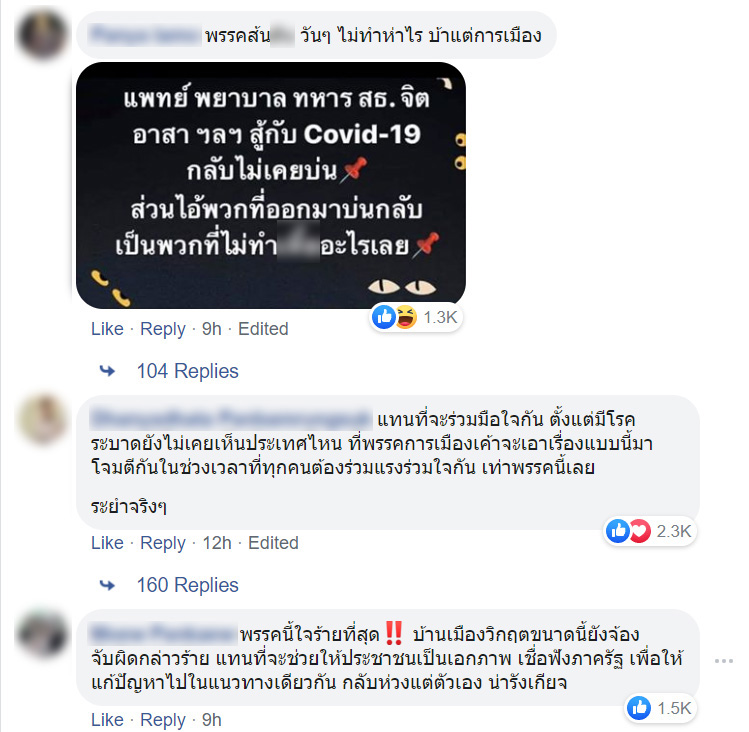Reply to the last comment at the bottom
Viewport: 749px width, 732px height.
coord(162,720)
